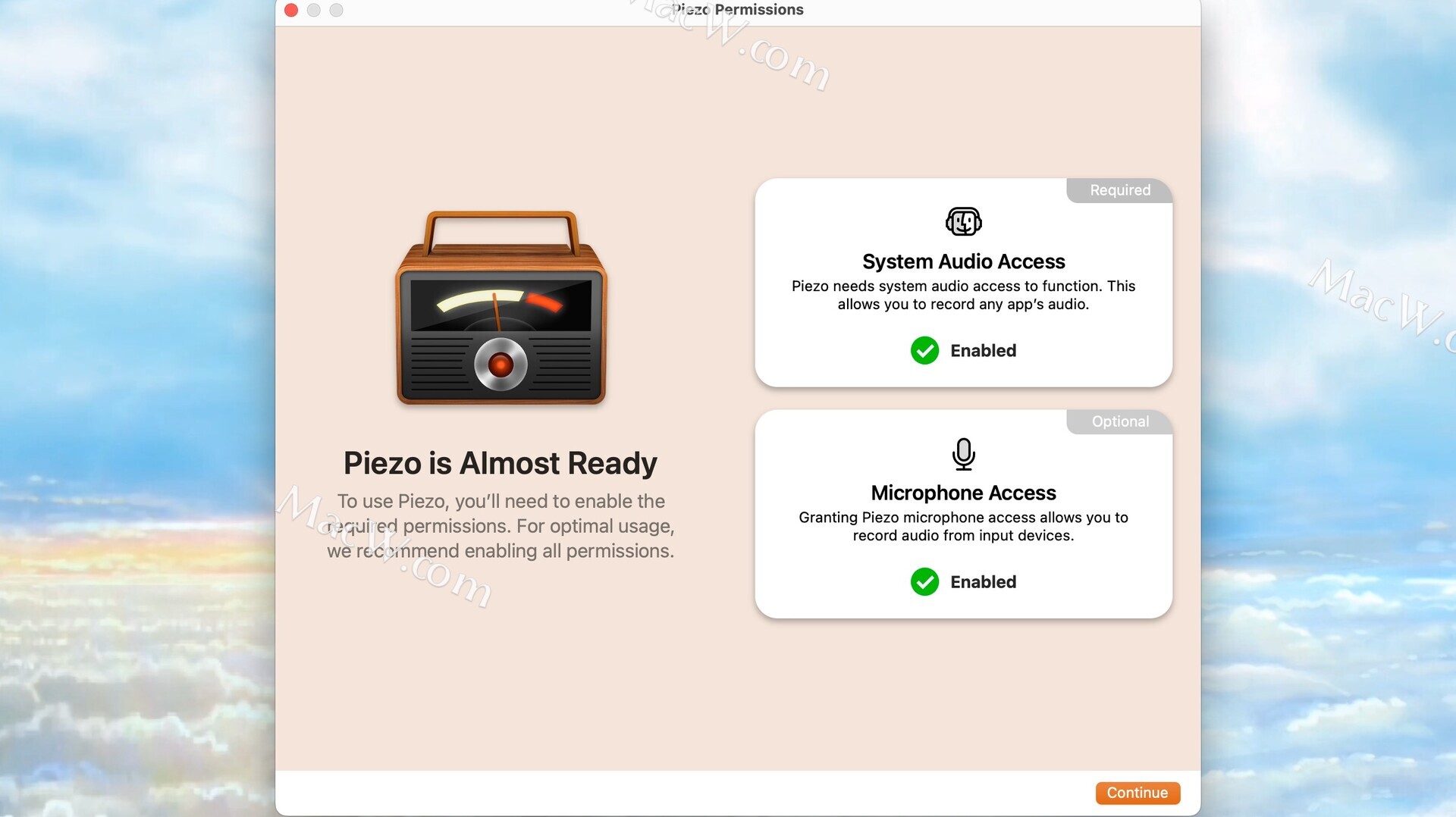Click green checkmark under System Audio Access
The height and width of the screenshot is (817, 1456).
click(924, 350)
